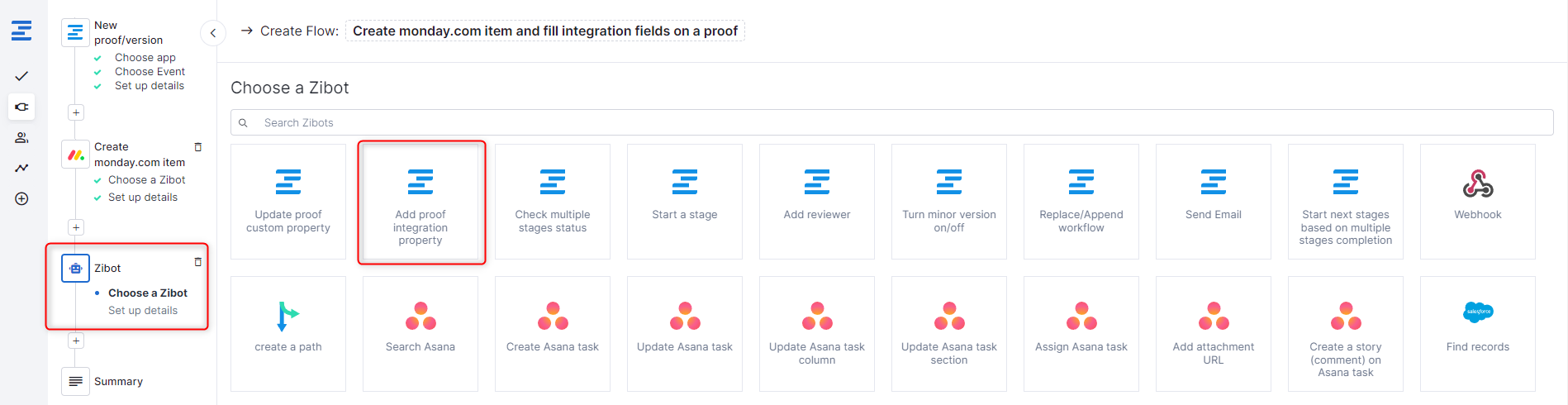Open the integrations plug icon in sidebar

(21, 107)
